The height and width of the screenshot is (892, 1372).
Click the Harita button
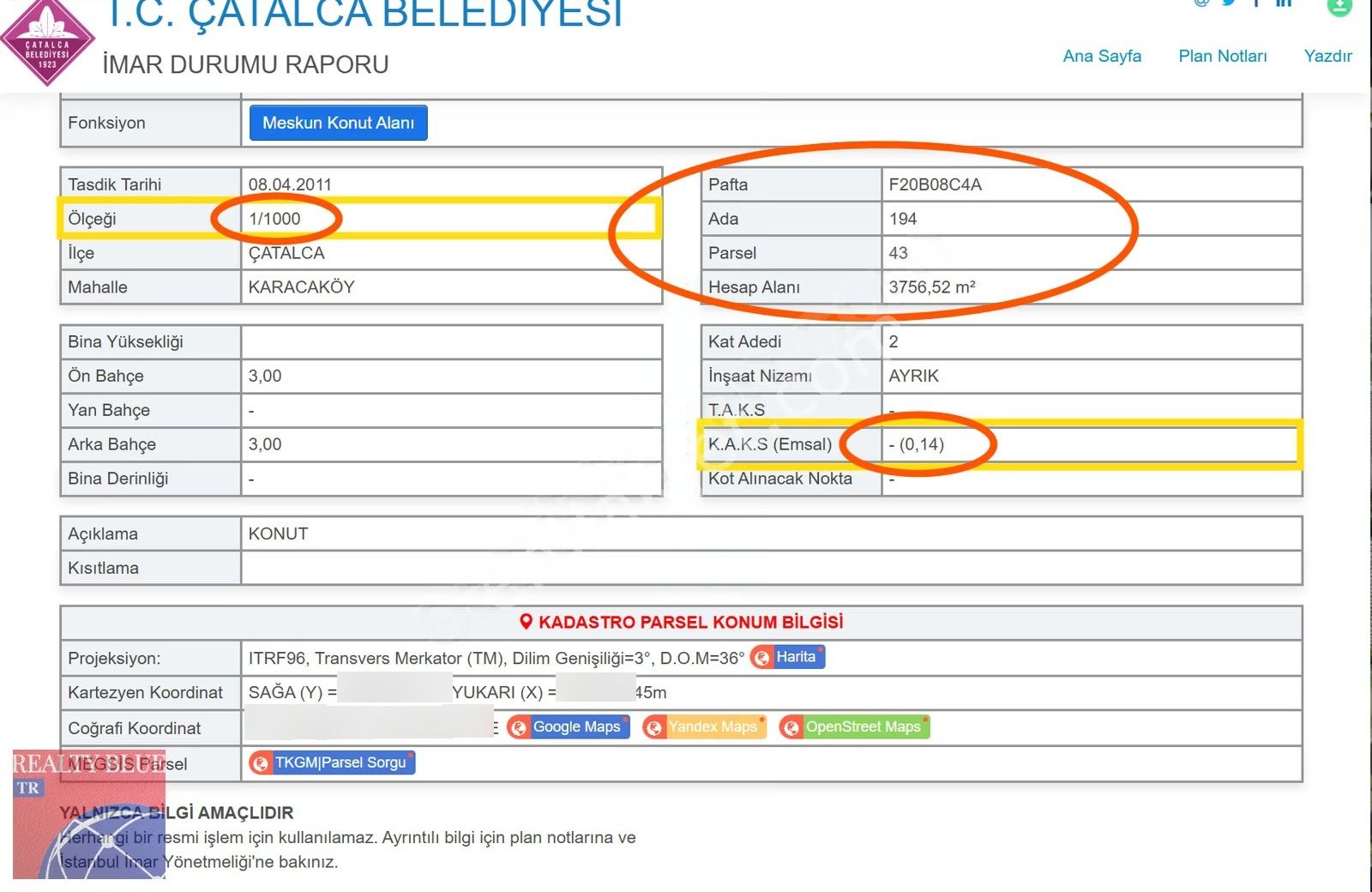(797, 657)
